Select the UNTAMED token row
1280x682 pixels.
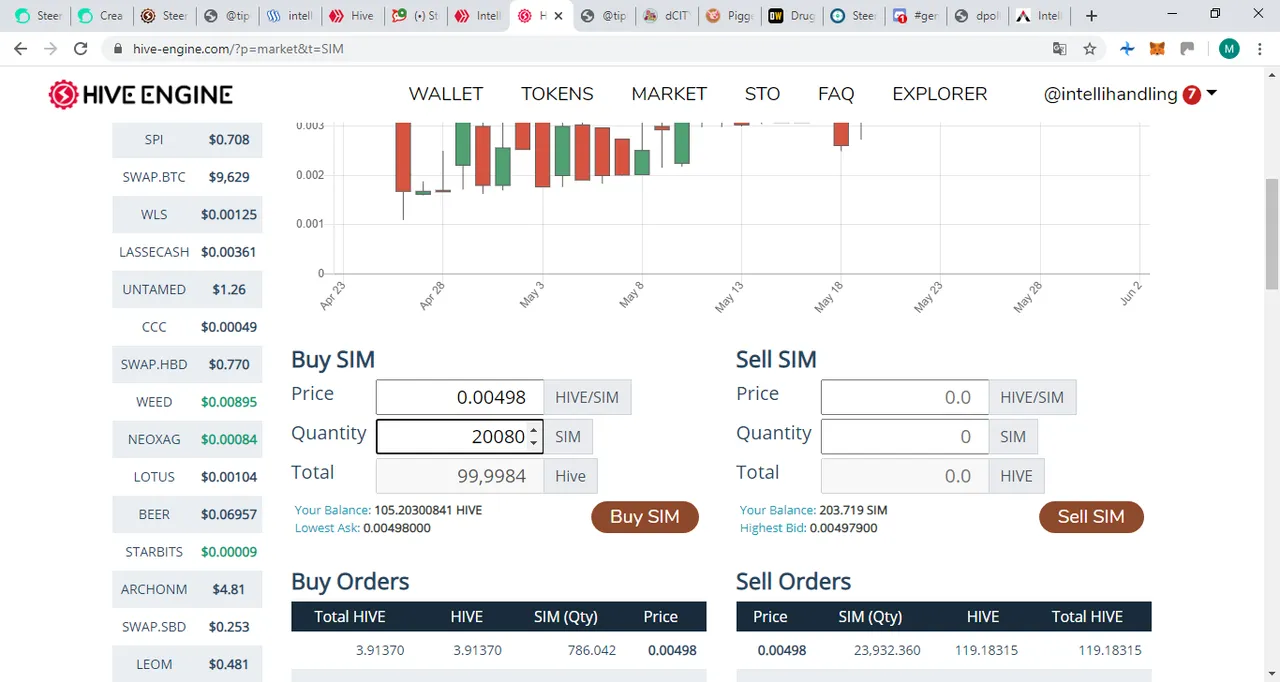coord(187,289)
